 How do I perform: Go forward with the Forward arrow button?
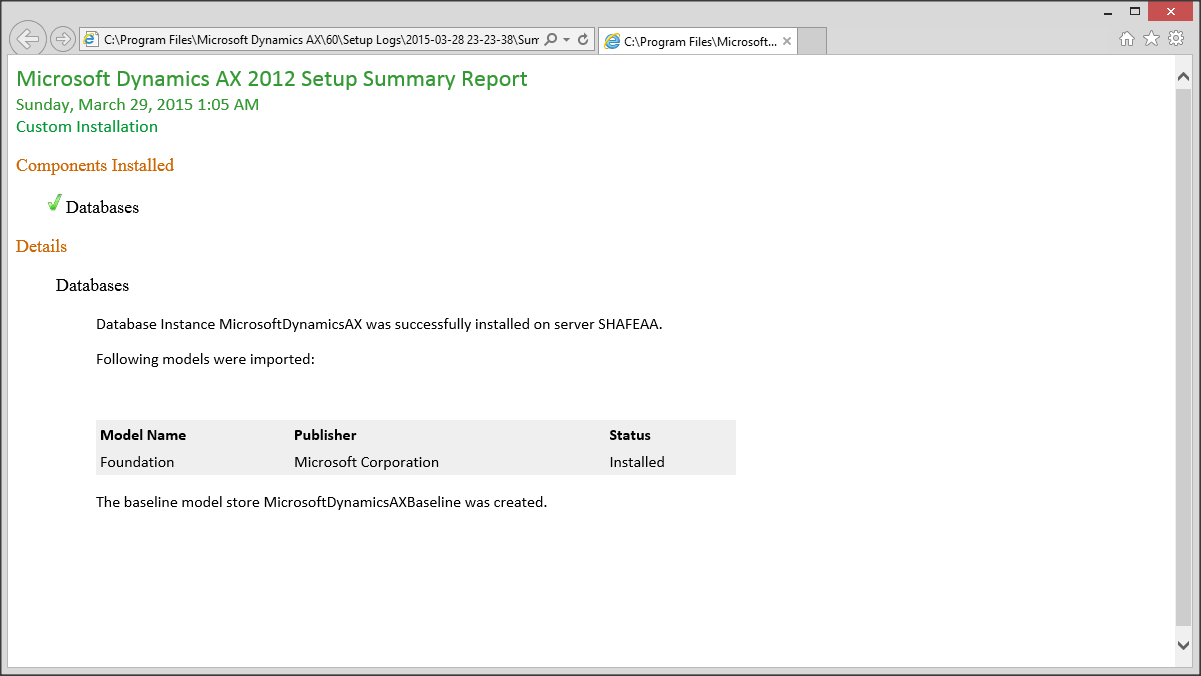click(63, 39)
